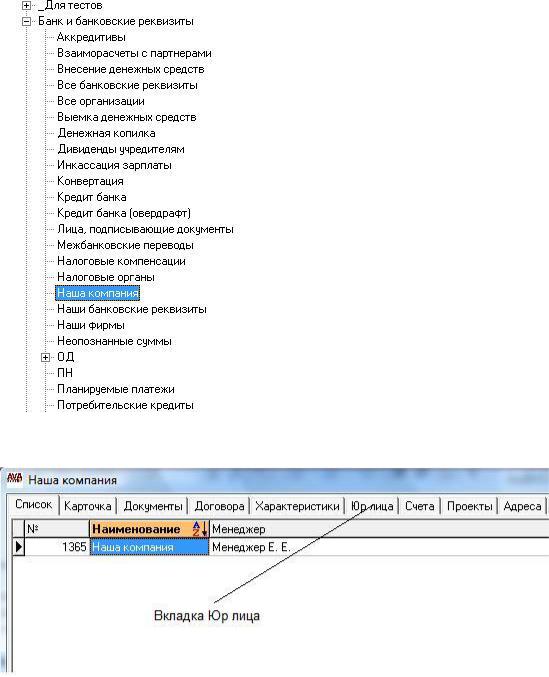Open Межбанковские переводы item
The height and width of the screenshot is (677, 549).
[125, 245]
